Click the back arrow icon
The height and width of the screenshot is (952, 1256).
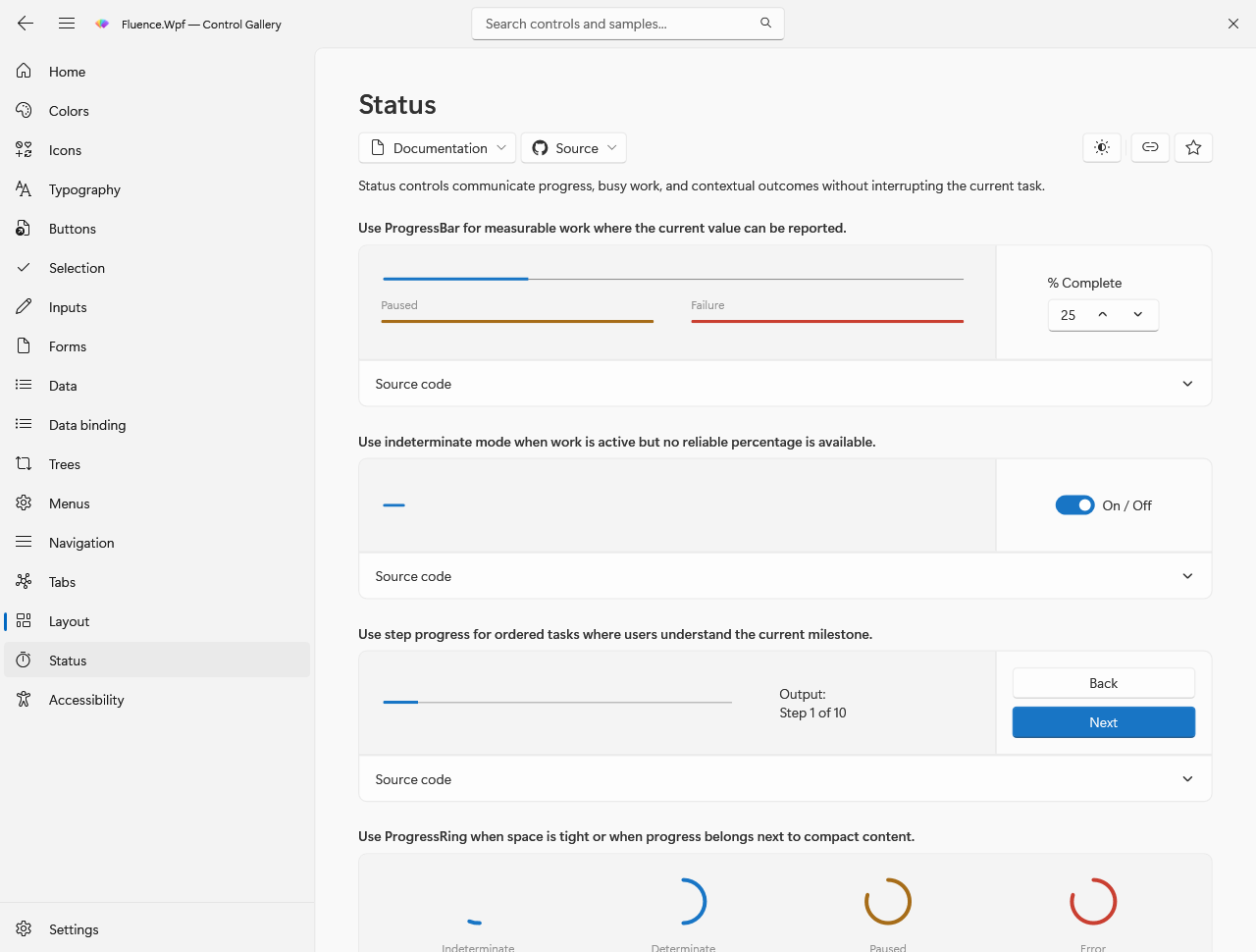point(26,24)
